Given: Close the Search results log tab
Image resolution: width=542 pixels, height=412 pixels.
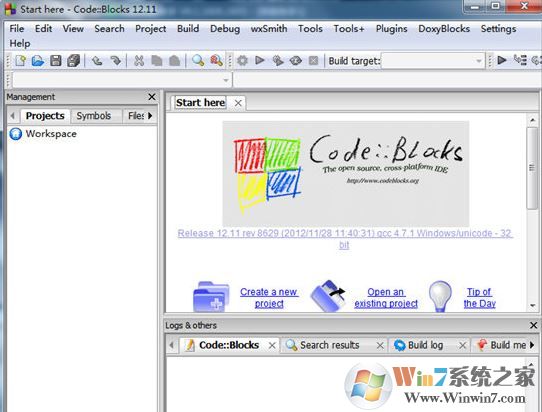Looking at the screenshot, I should click(x=380, y=345).
